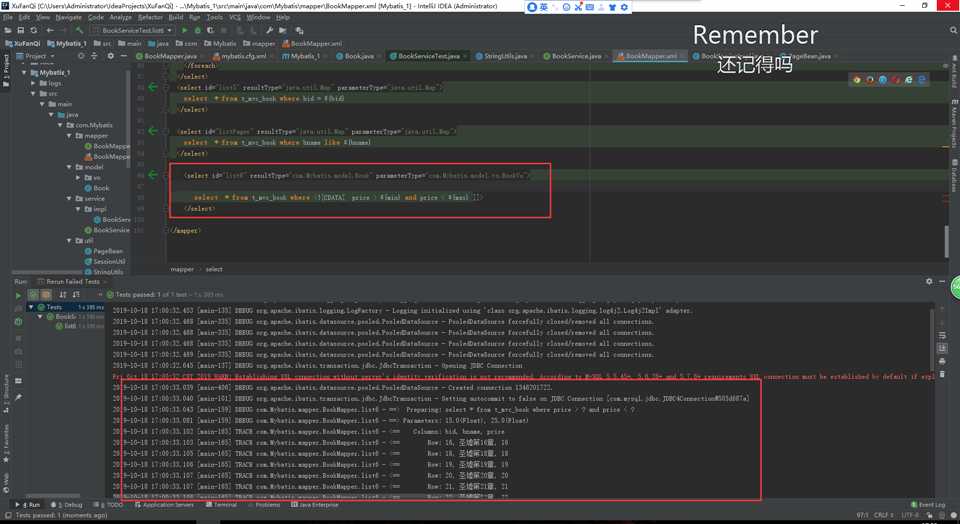
Task: Open the Refactor menu
Action: [x=150, y=17]
